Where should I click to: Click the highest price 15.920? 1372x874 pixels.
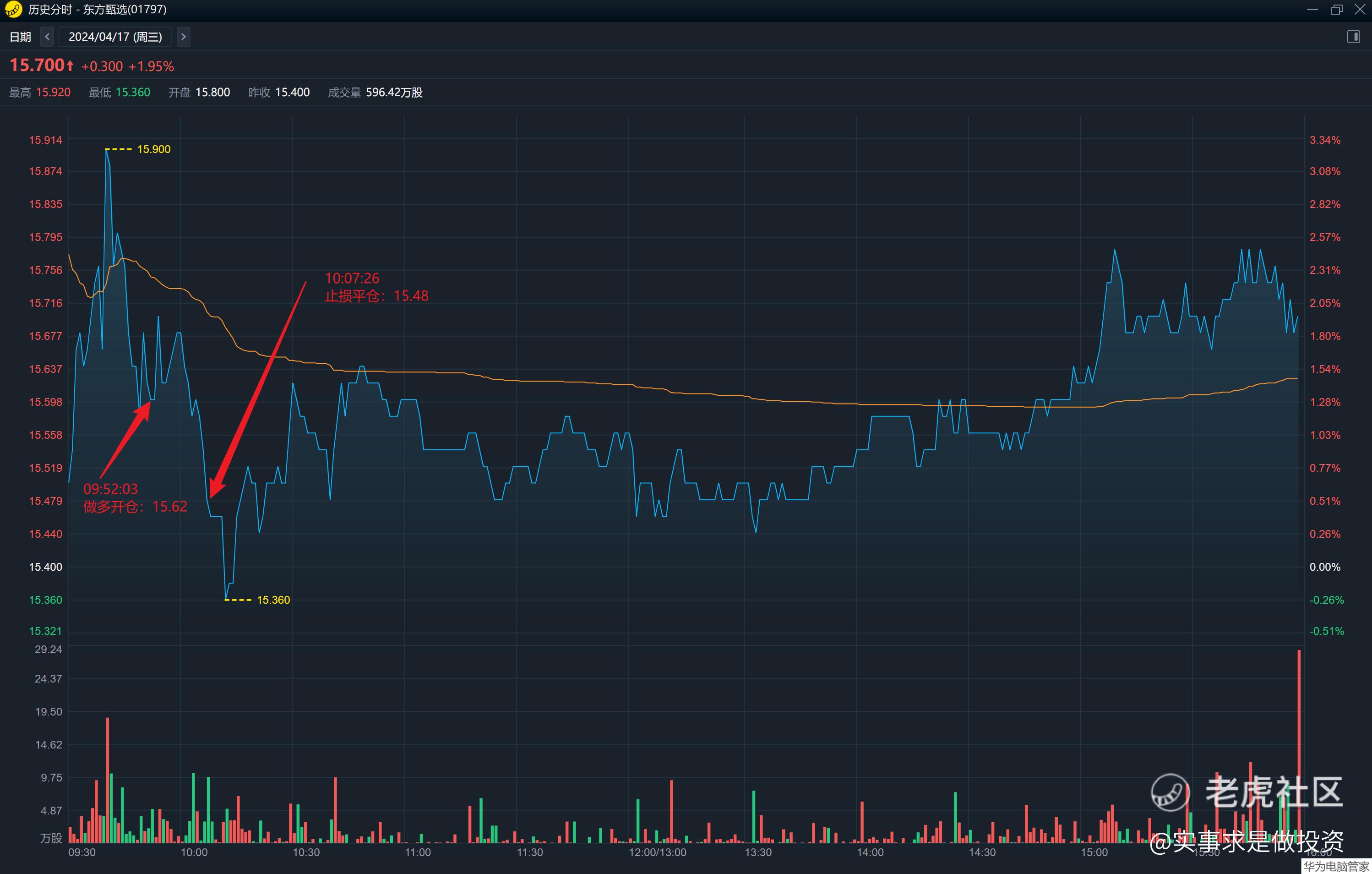pos(54,92)
